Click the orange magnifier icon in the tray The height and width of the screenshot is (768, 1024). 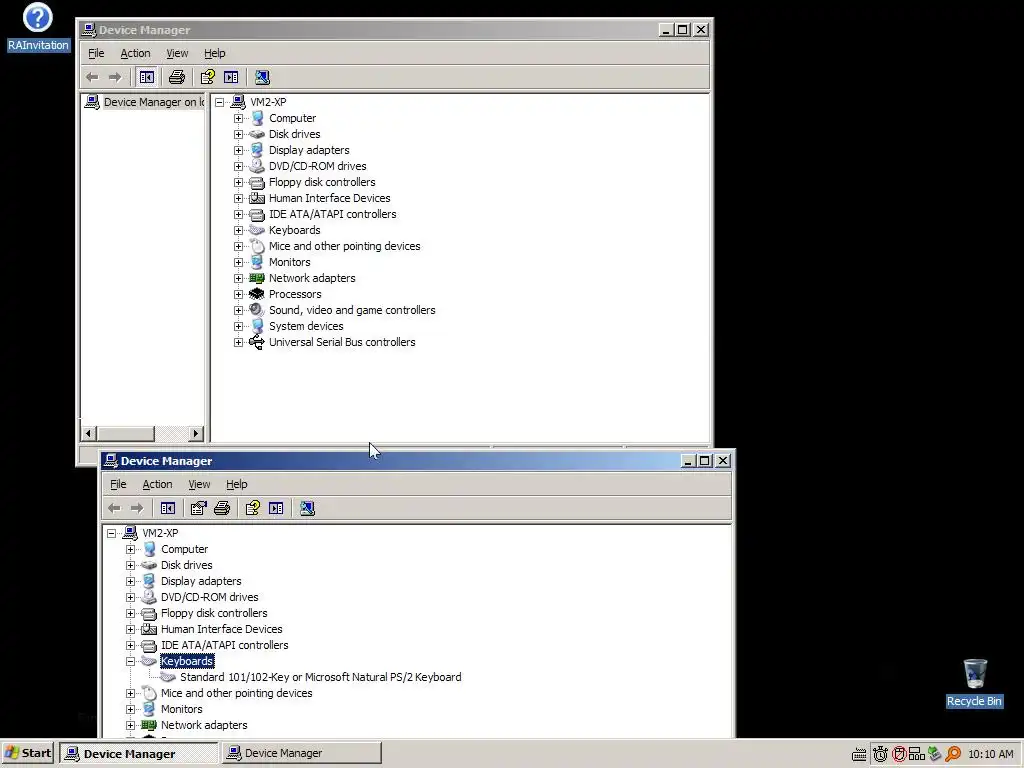(953, 754)
